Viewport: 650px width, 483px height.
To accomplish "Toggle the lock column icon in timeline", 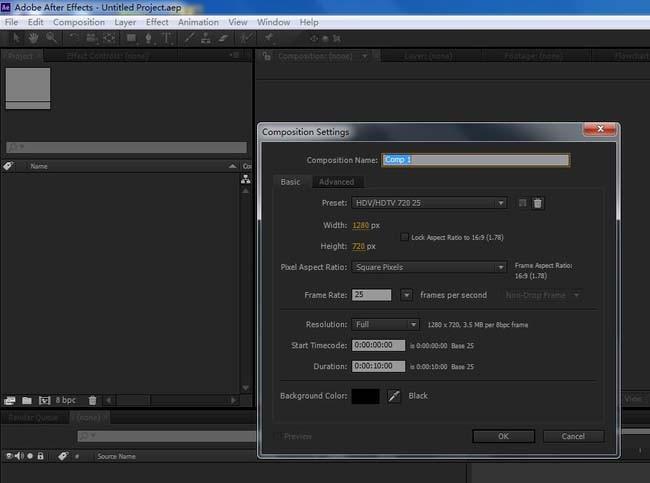I will click(x=41, y=456).
